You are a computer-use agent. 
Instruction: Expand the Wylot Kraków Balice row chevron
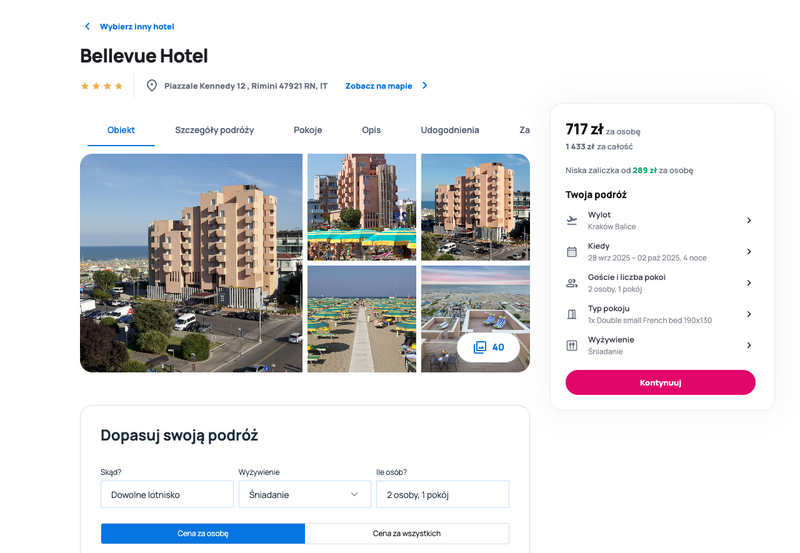coord(749,220)
